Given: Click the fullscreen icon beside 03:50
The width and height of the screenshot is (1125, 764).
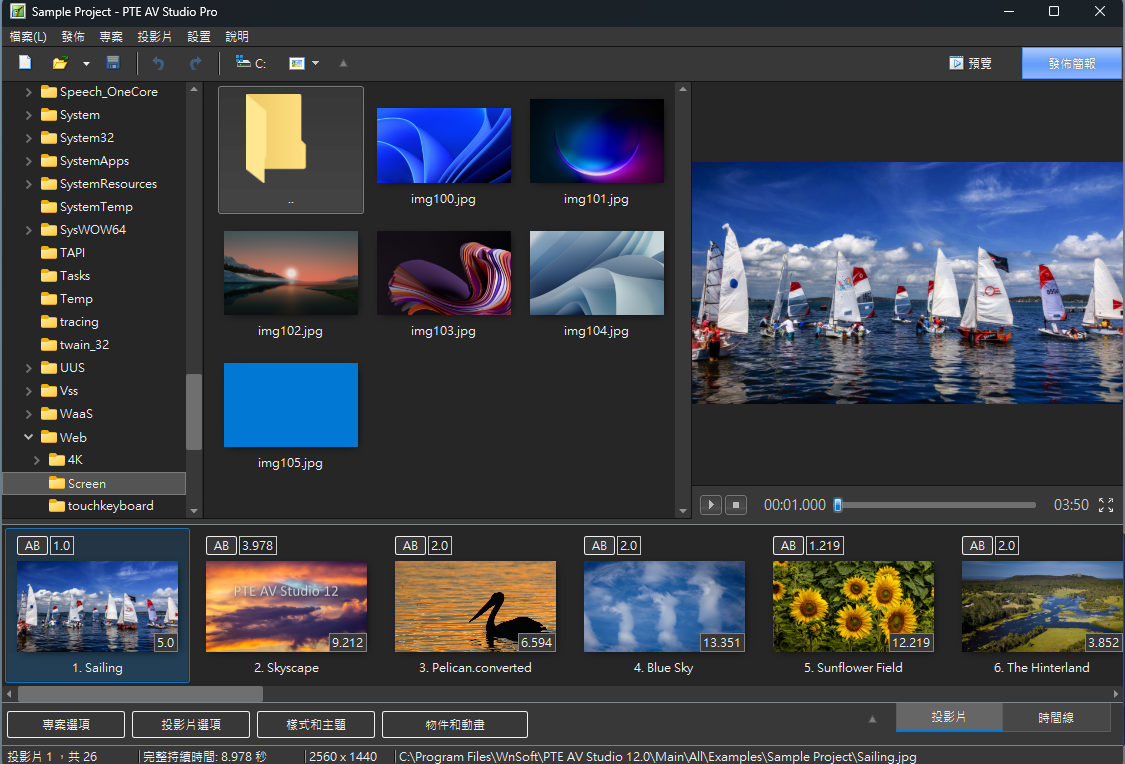Looking at the screenshot, I should (1106, 505).
